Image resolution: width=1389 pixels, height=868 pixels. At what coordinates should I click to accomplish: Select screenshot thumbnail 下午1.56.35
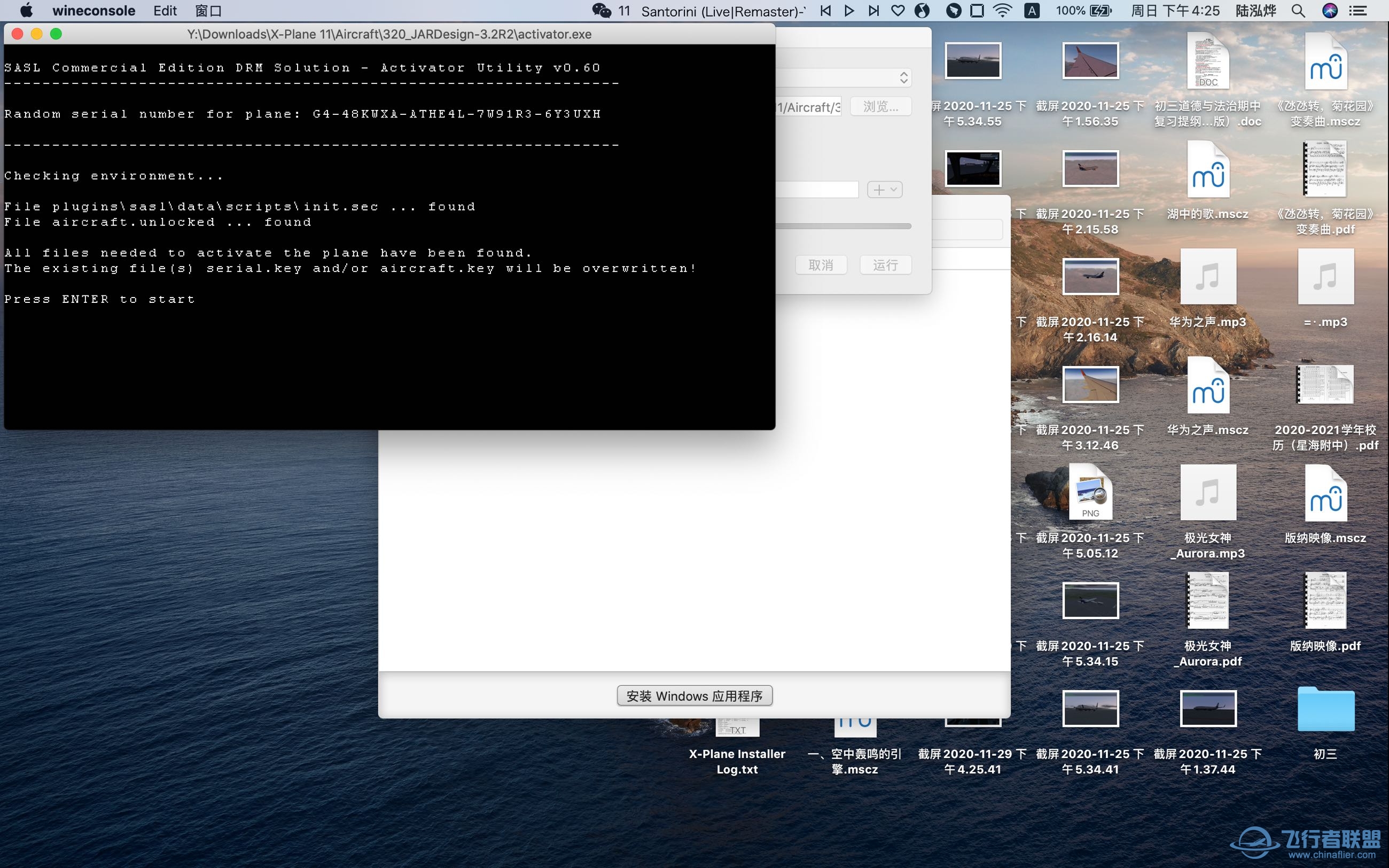coord(1090,61)
